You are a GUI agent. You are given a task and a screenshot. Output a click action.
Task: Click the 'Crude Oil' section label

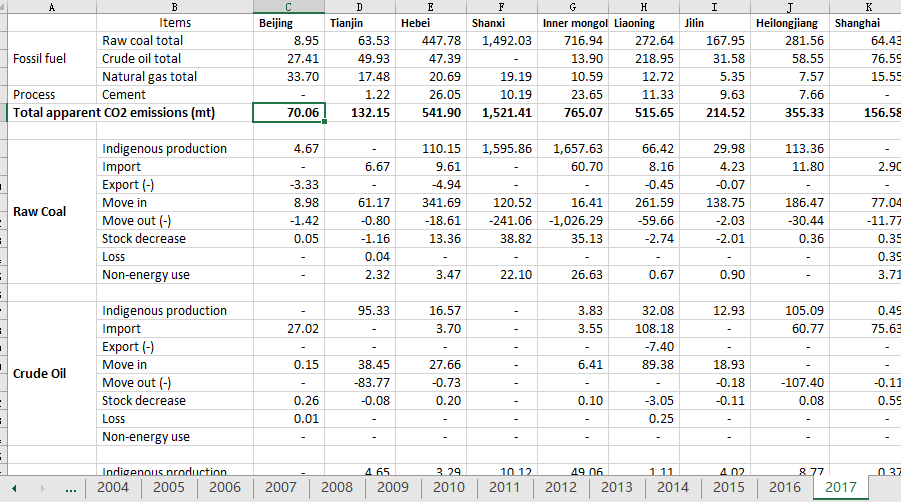[52, 373]
